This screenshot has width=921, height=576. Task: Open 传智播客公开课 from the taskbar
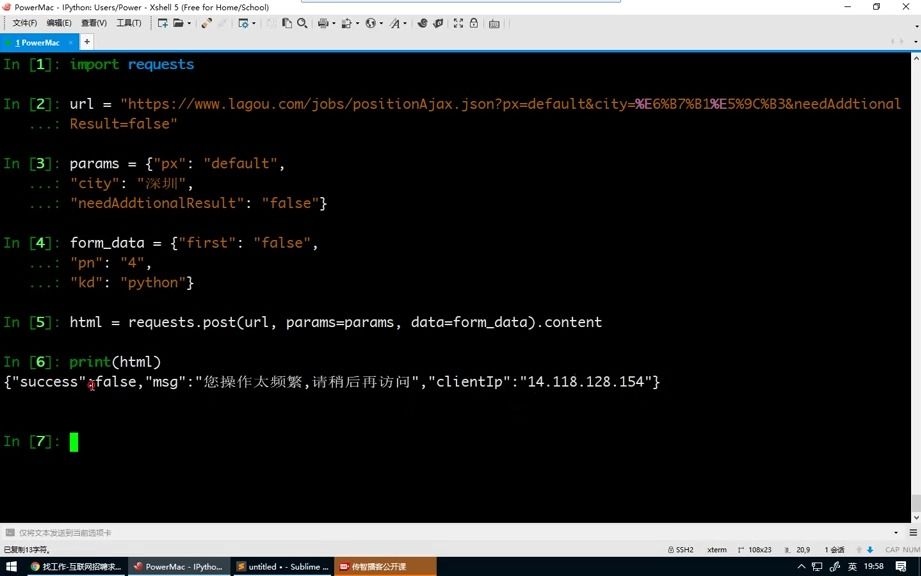(385, 566)
